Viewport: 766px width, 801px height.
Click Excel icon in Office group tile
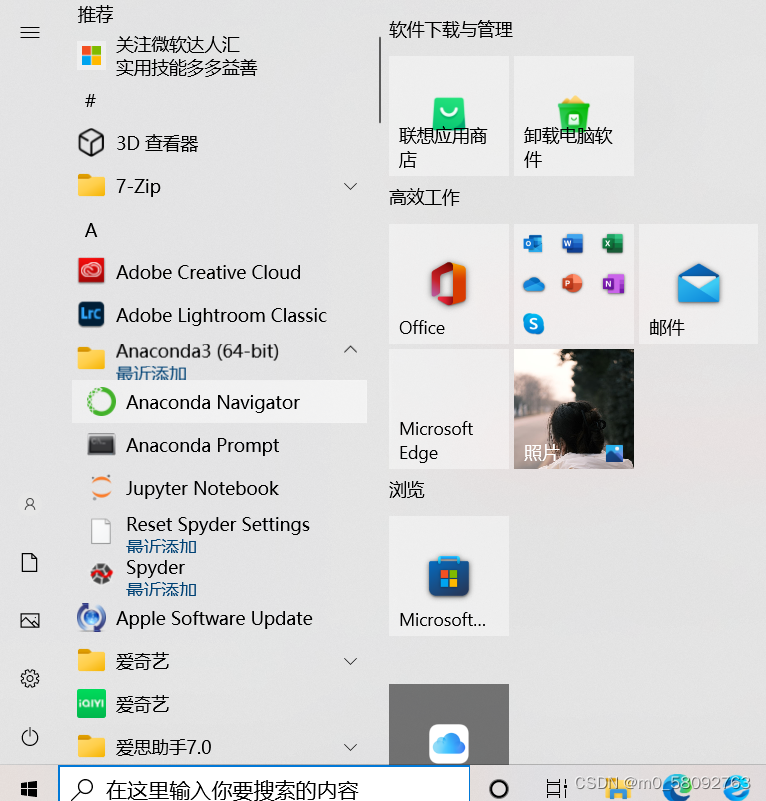click(x=613, y=244)
